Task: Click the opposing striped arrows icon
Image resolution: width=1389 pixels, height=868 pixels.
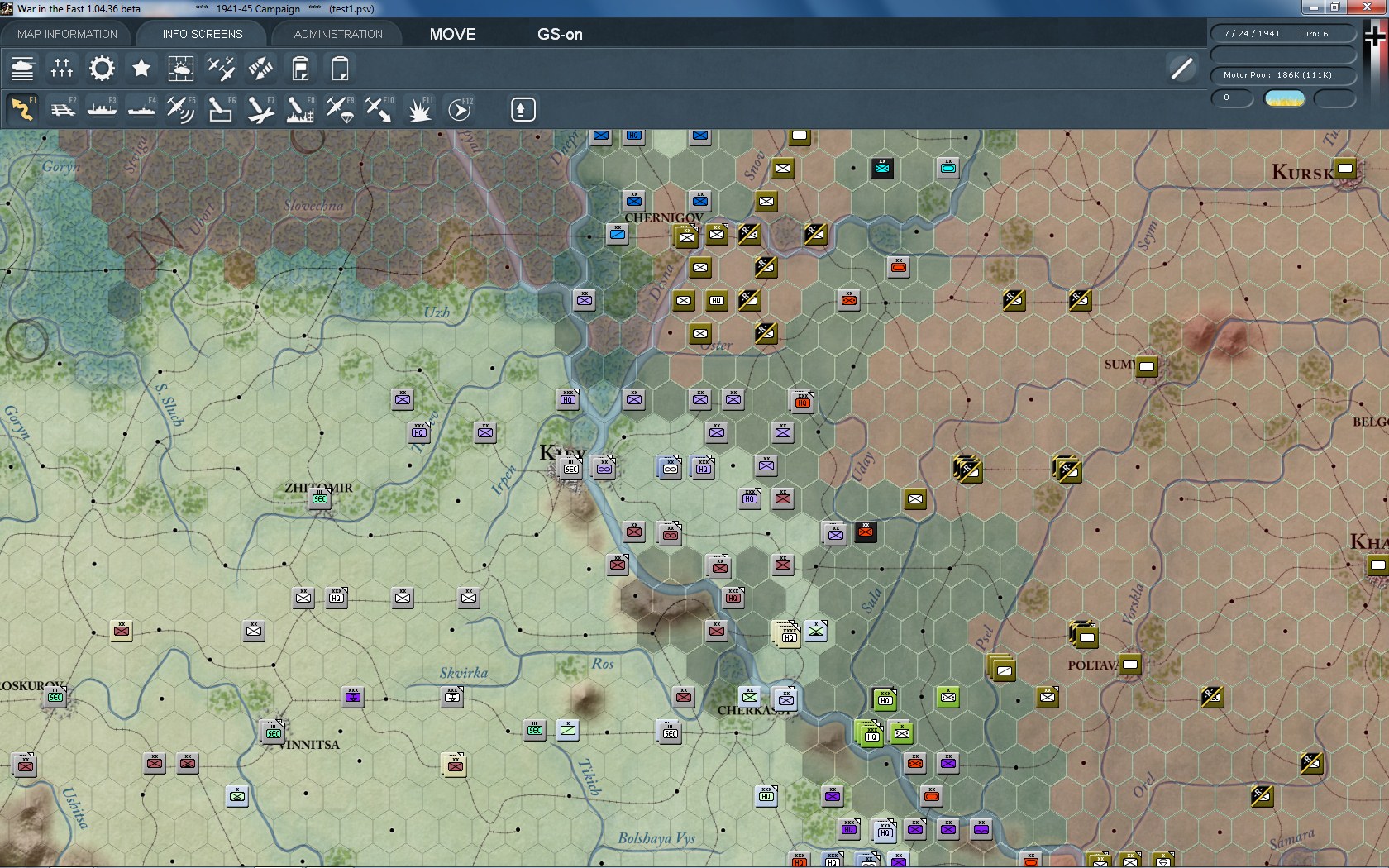Action: pyautogui.click(x=260, y=69)
